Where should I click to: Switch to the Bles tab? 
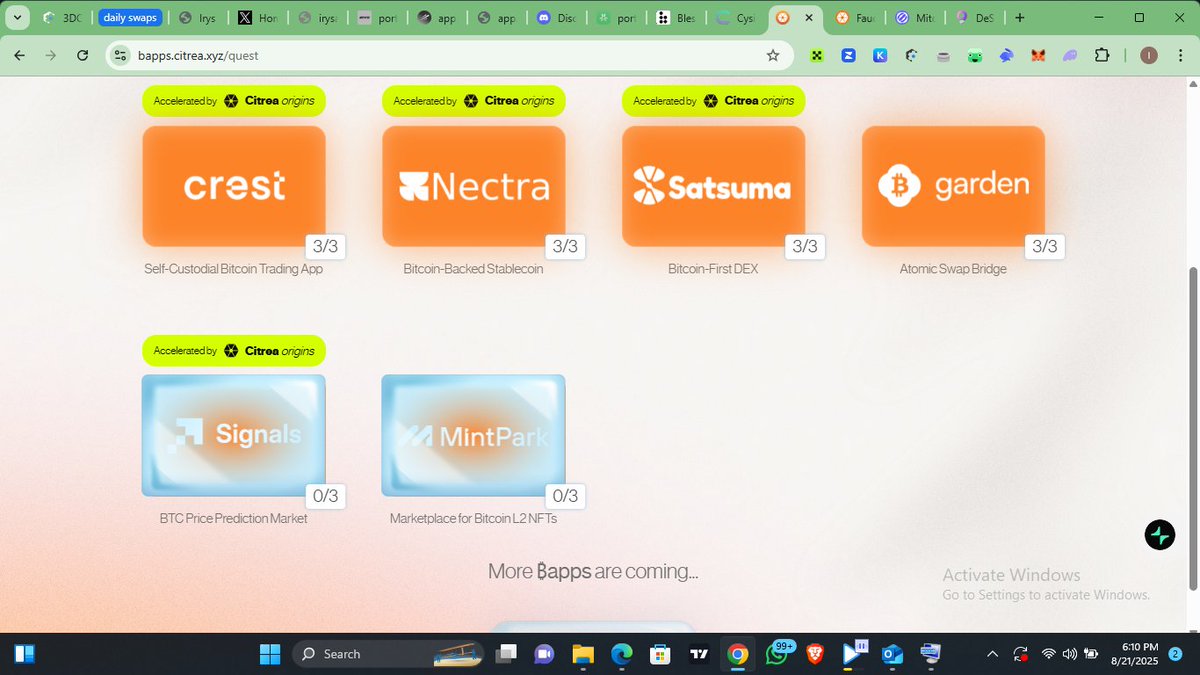675,18
